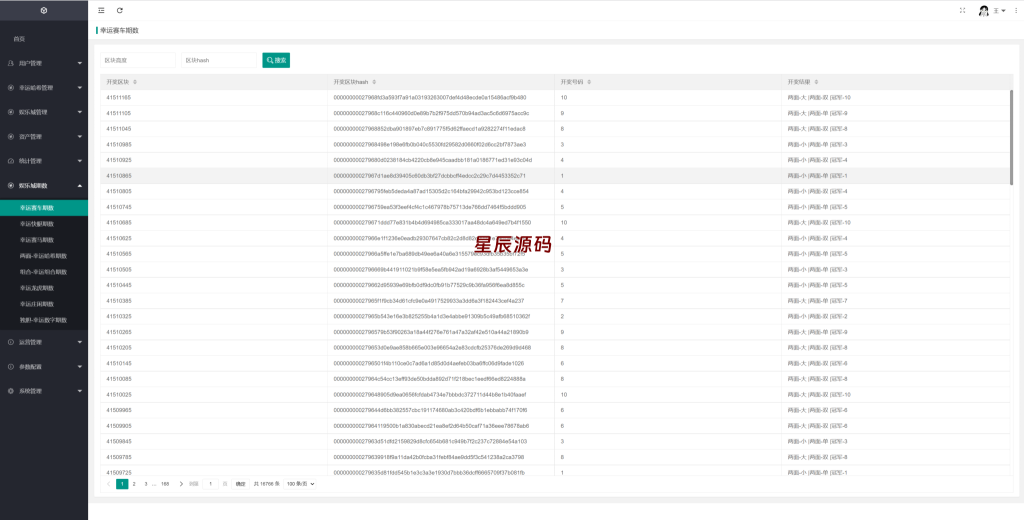Screen dimensions: 1024x520
Task: Expand the 运营管理 sidebar menu arrow
Action: tap(80, 342)
